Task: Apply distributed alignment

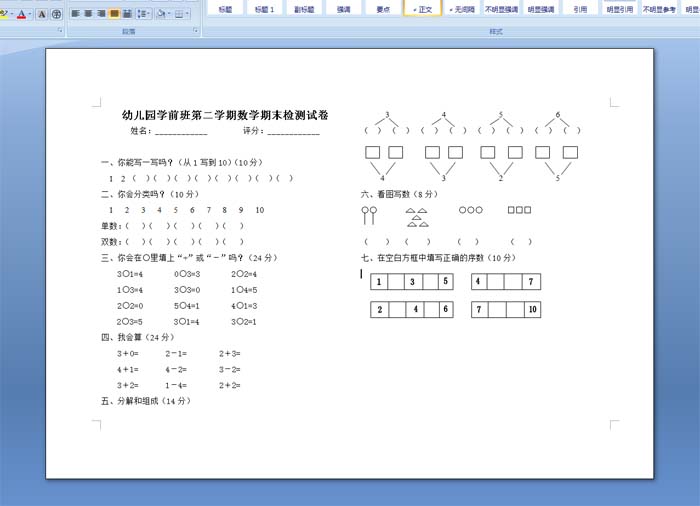Action: [127, 14]
